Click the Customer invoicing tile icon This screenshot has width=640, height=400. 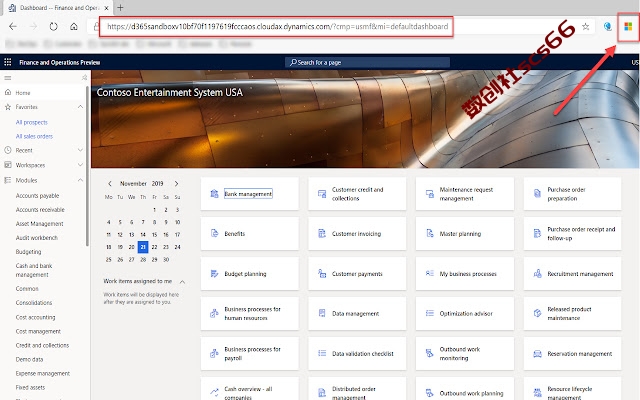tap(322, 233)
